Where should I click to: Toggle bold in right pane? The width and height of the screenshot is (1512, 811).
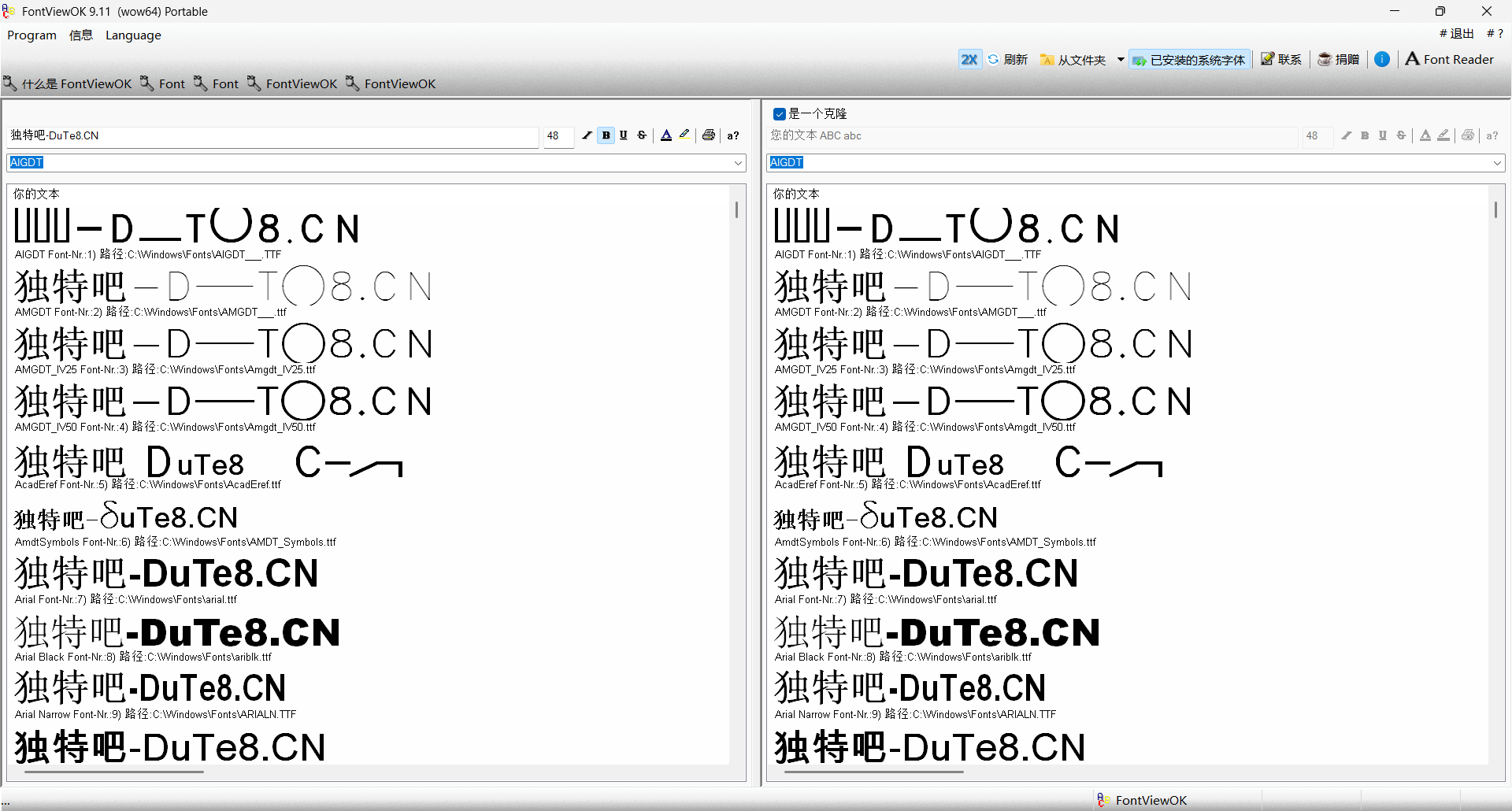[1365, 135]
